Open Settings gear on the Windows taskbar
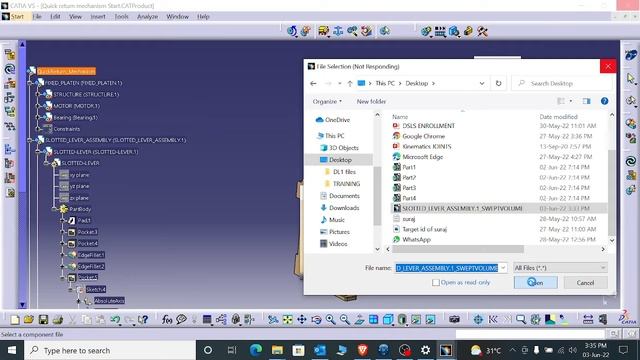Image resolution: width=640 pixels, height=360 pixels. coord(425,350)
